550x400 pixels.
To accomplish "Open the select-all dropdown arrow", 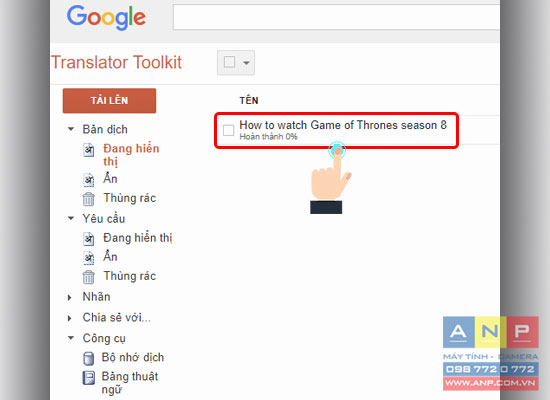I will pyautogui.click(x=247, y=63).
